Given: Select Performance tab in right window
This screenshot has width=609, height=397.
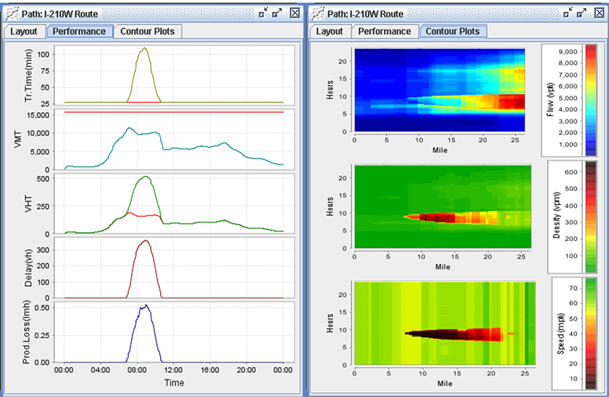Looking at the screenshot, I should (385, 31).
